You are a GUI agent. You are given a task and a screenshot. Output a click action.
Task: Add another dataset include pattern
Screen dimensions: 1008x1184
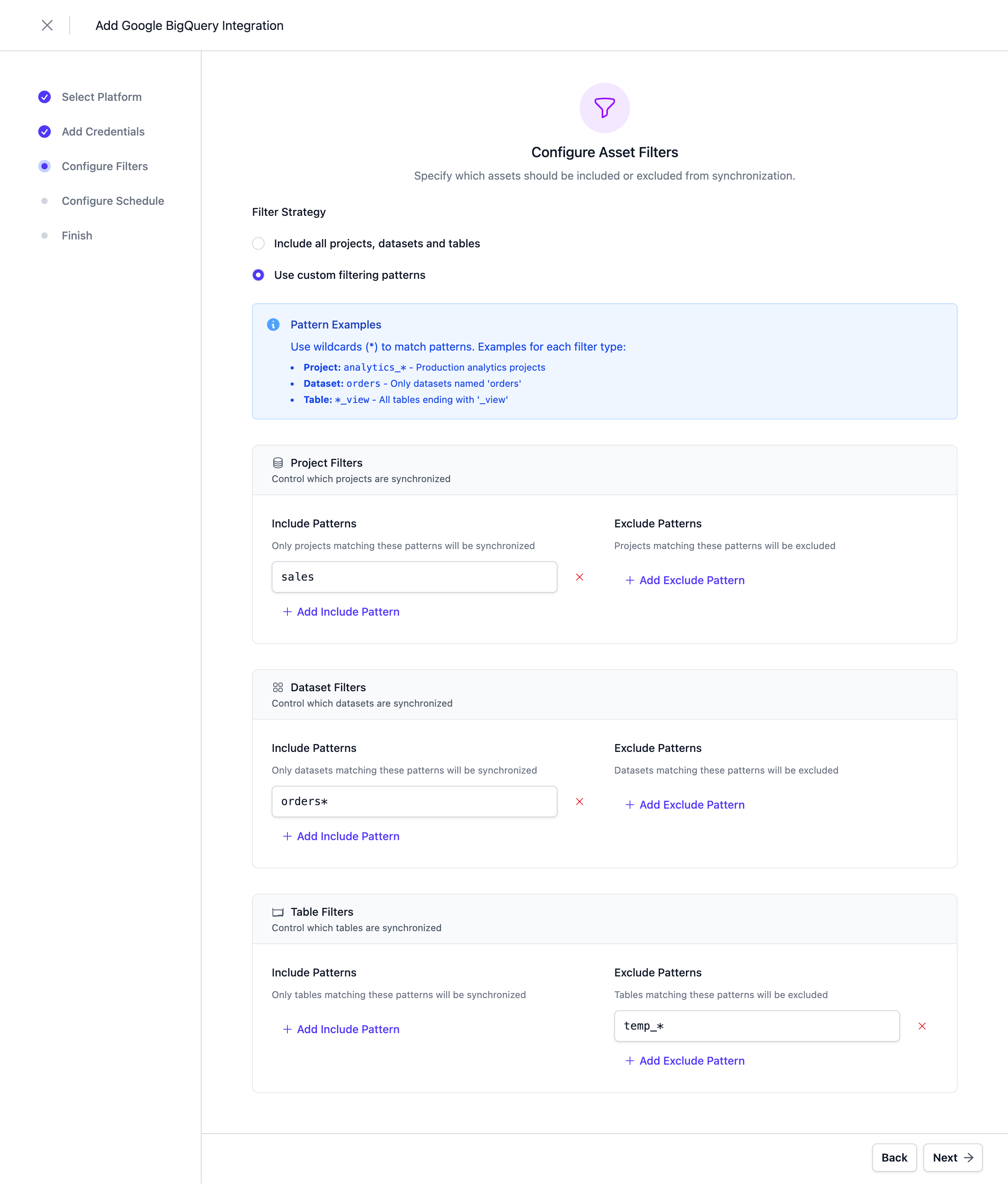pyautogui.click(x=341, y=836)
